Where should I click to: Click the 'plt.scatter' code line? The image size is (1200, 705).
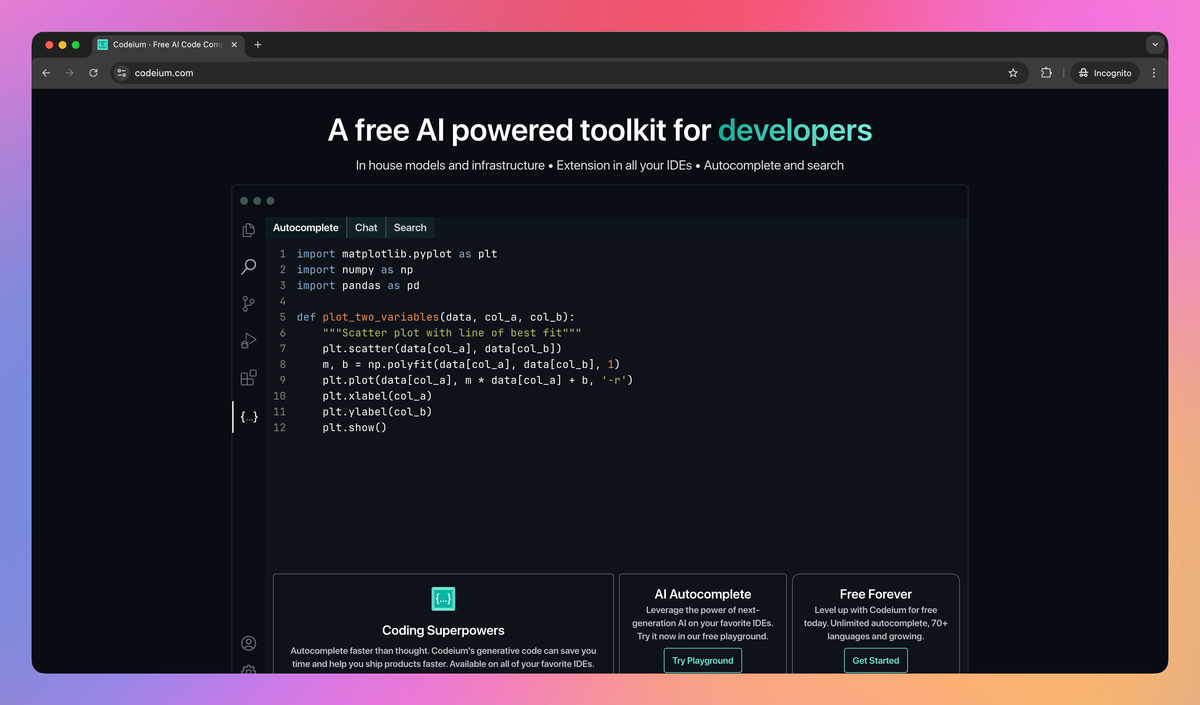click(442, 349)
